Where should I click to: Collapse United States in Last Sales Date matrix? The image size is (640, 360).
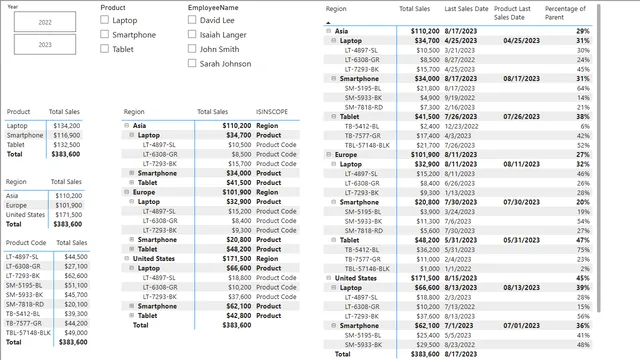point(329,278)
